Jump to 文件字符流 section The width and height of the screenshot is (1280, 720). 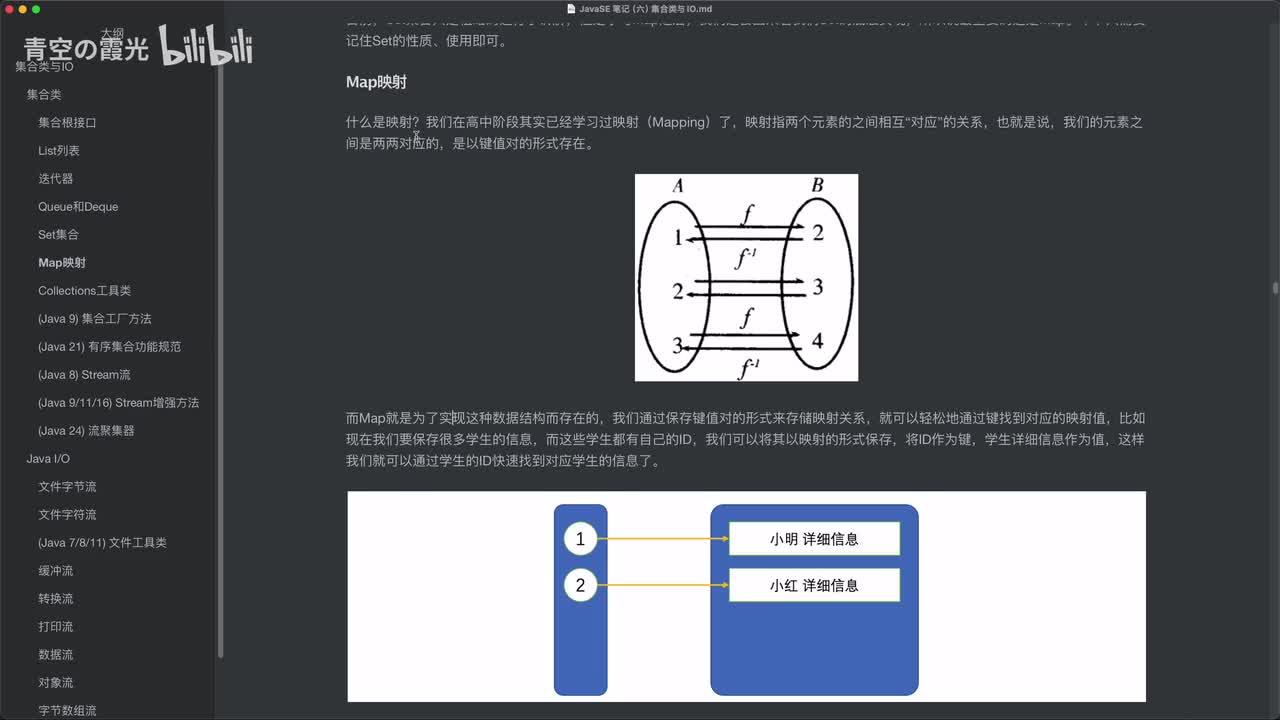coord(67,514)
